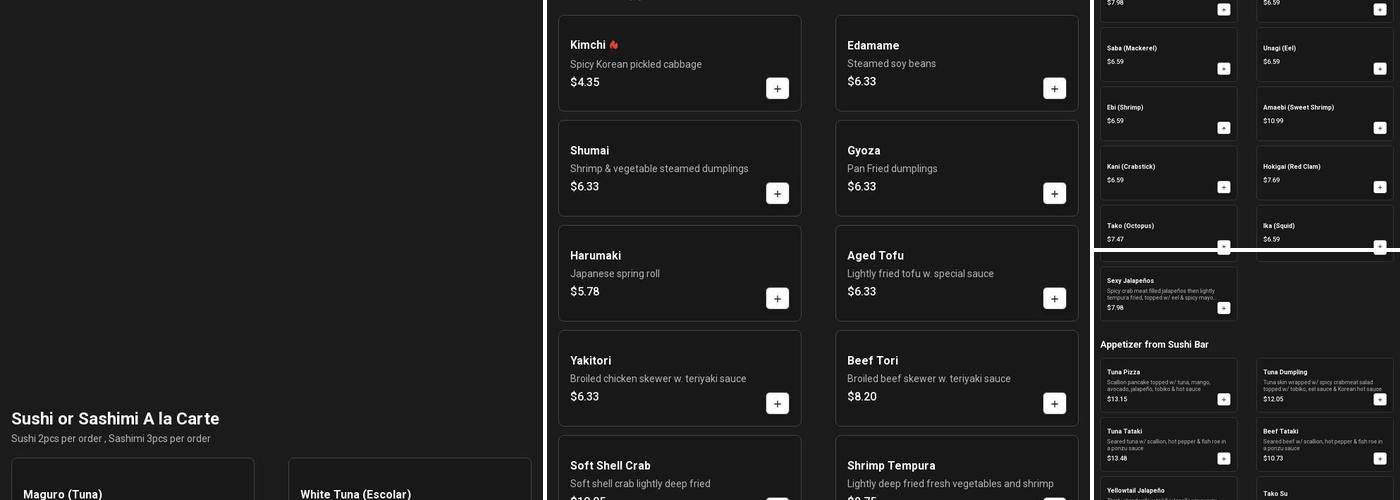Screen dimensions: 1400x500
Task: Add Yakitori chicken skewer
Action: 777,403
